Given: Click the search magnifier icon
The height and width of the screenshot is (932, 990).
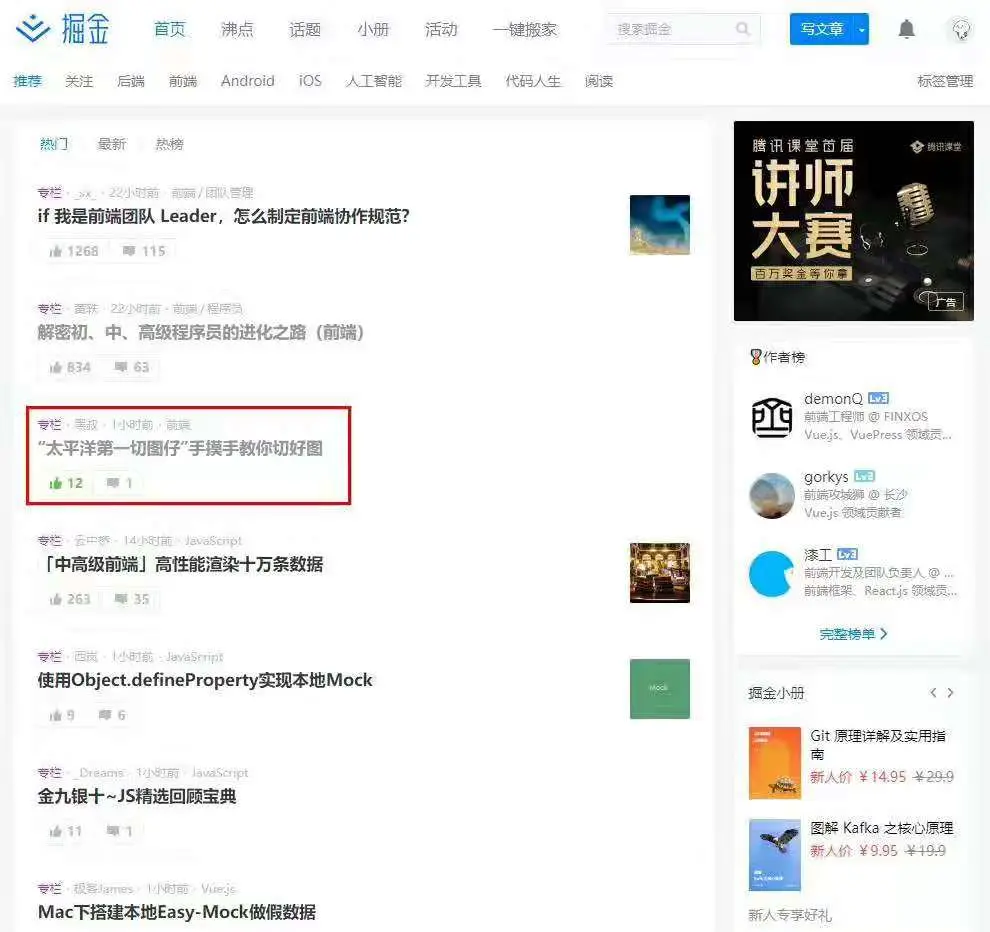Looking at the screenshot, I should (x=742, y=29).
